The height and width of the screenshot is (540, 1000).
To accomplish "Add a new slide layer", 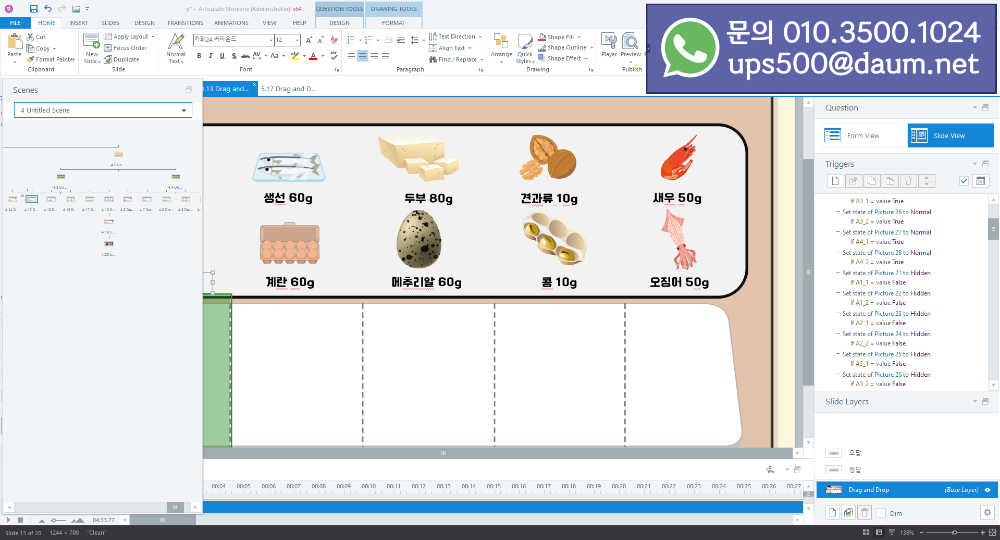I will coord(832,513).
